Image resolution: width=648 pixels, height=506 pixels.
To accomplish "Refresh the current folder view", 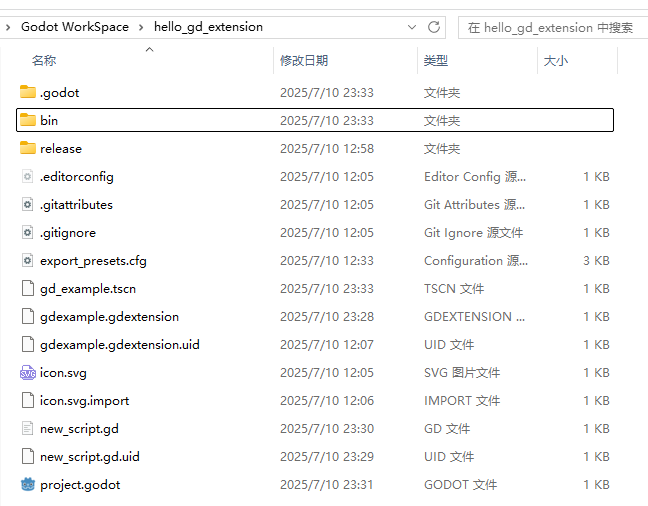I will (434, 27).
